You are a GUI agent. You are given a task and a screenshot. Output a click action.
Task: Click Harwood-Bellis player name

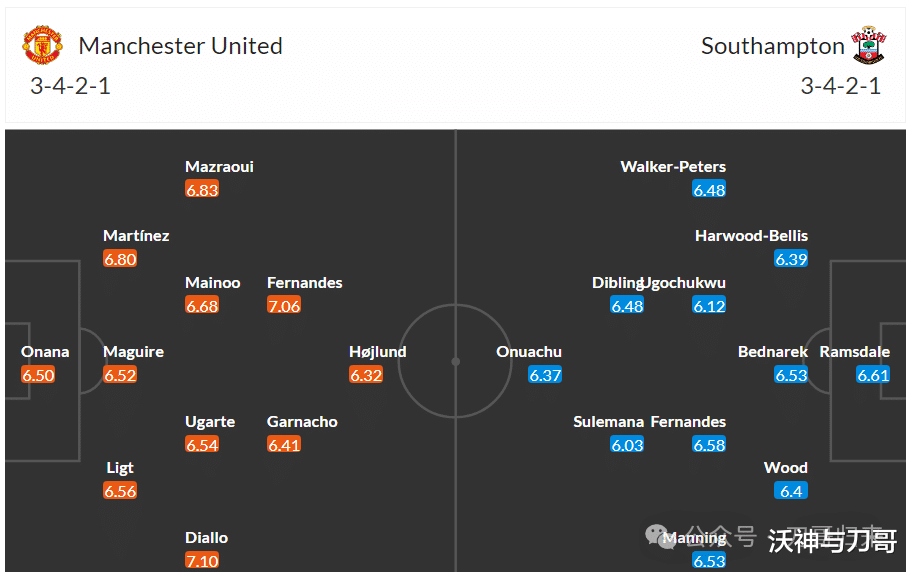coord(751,236)
